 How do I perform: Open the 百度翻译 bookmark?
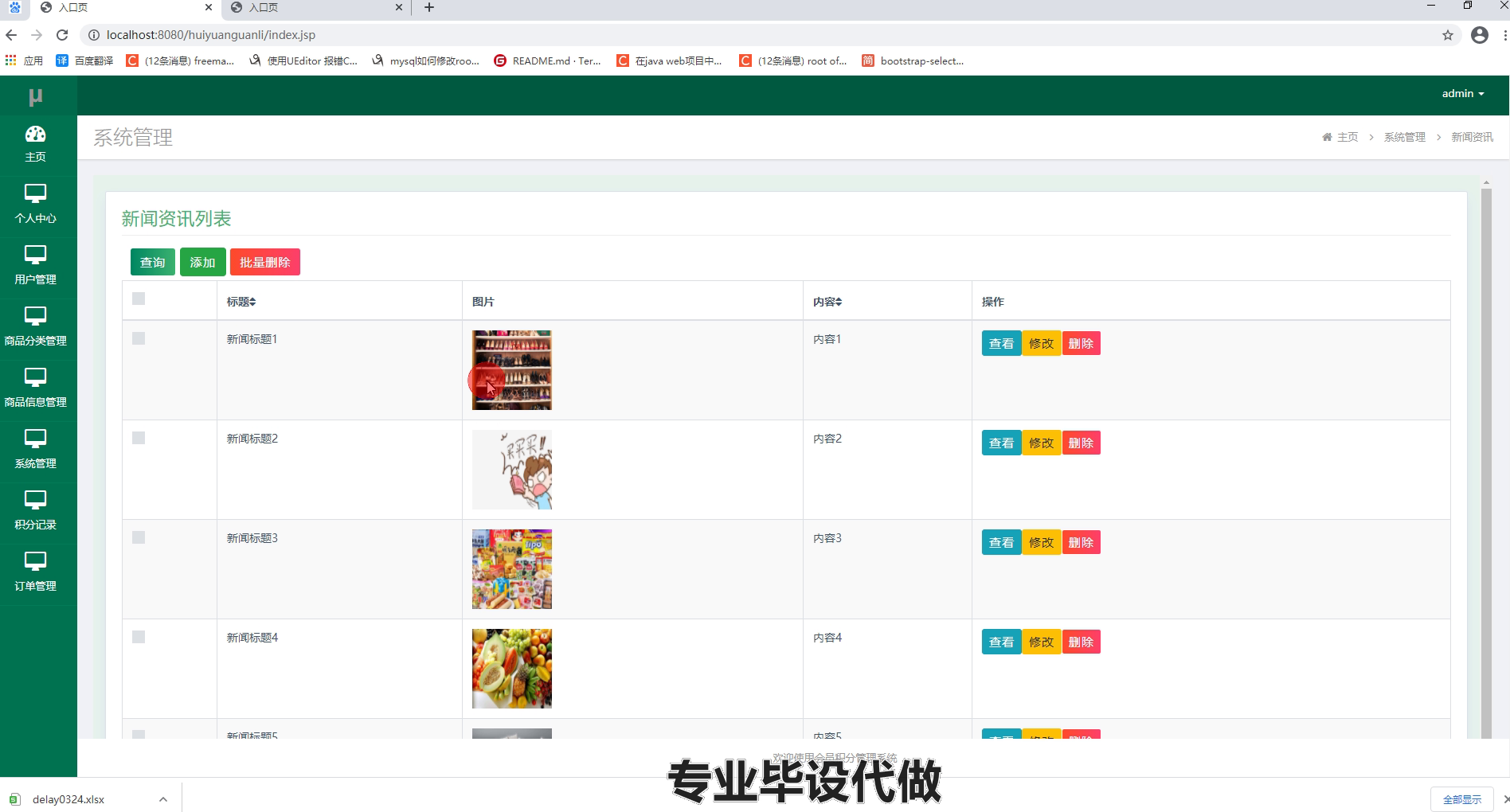84,61
